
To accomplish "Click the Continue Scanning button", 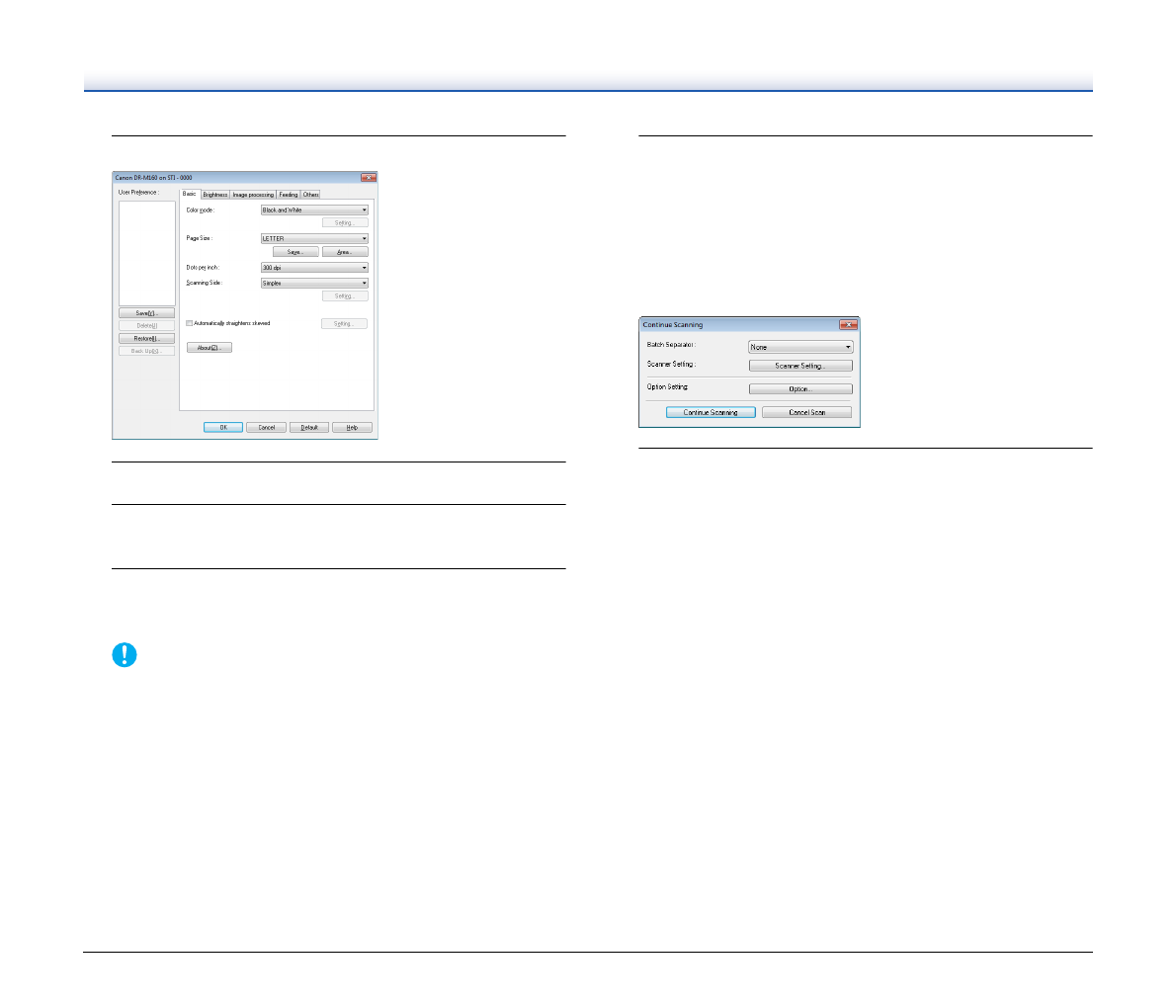I will click(711, 412).
